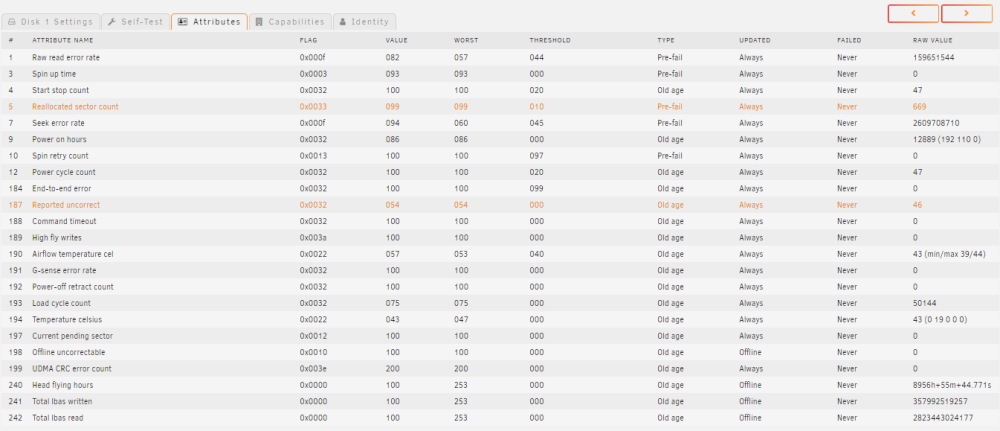This screenshot has height=431, width=1000.
Task: Click raw value 46 for Reported uncorrect
Action: pyautogui.click(x=917, y=205)
